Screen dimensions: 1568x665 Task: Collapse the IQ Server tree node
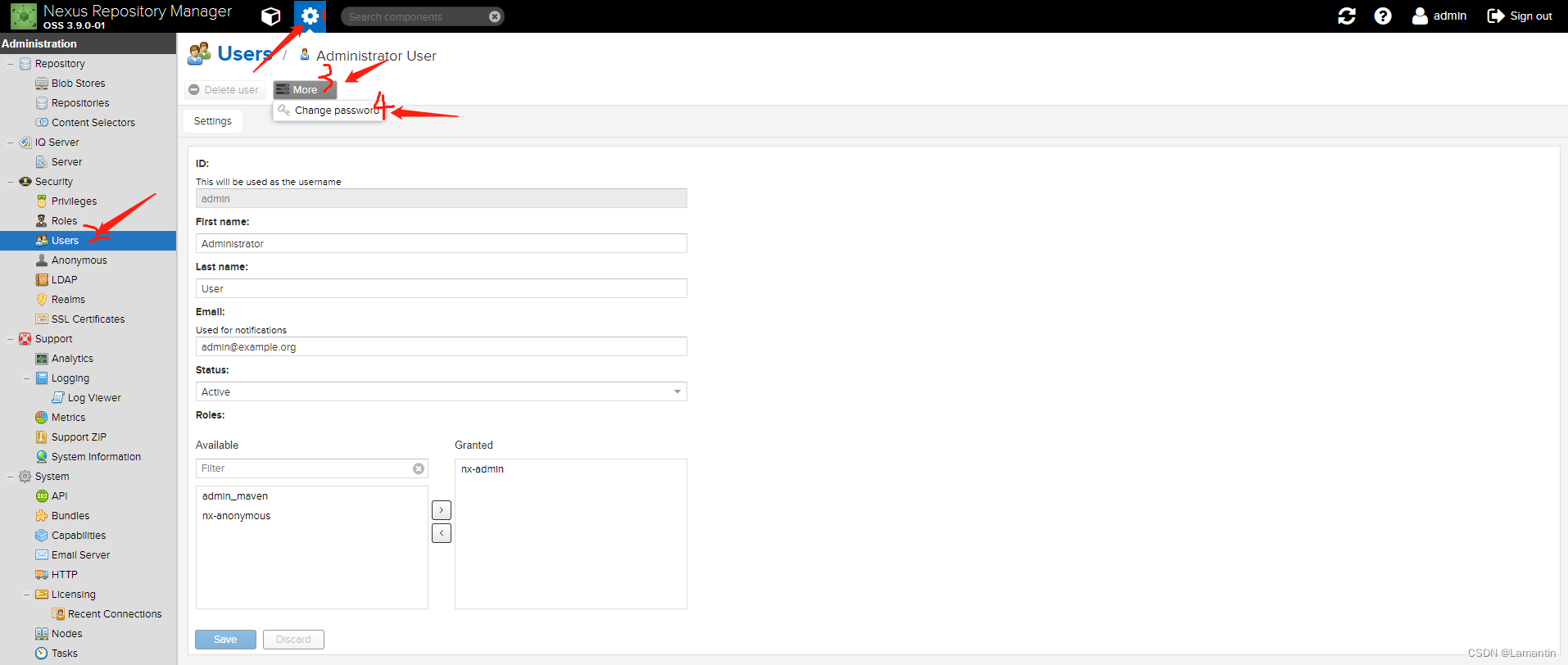(10, 142)
